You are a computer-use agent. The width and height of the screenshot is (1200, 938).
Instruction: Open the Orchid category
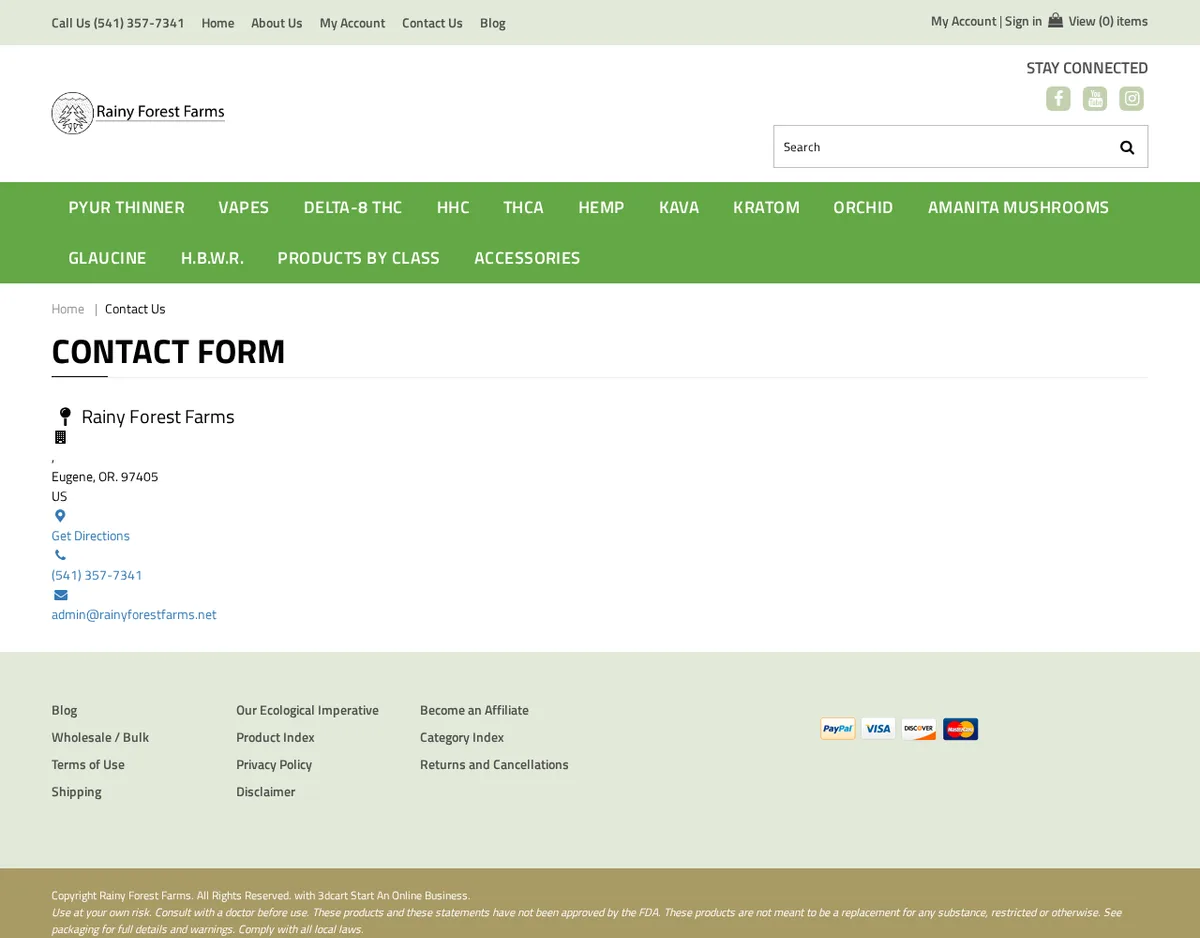coord(863,207)
